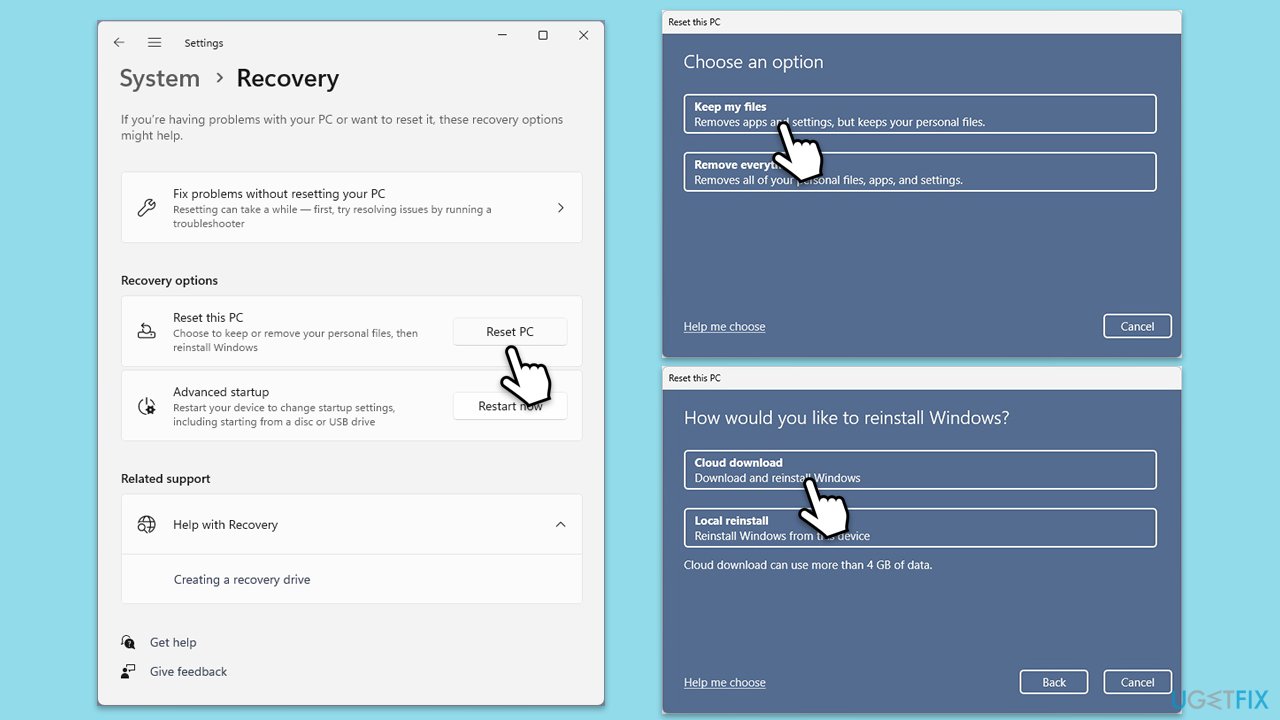The image size is (1280, 720).
Task: Click the Reset this PC icon
Action: pos(146,331)
